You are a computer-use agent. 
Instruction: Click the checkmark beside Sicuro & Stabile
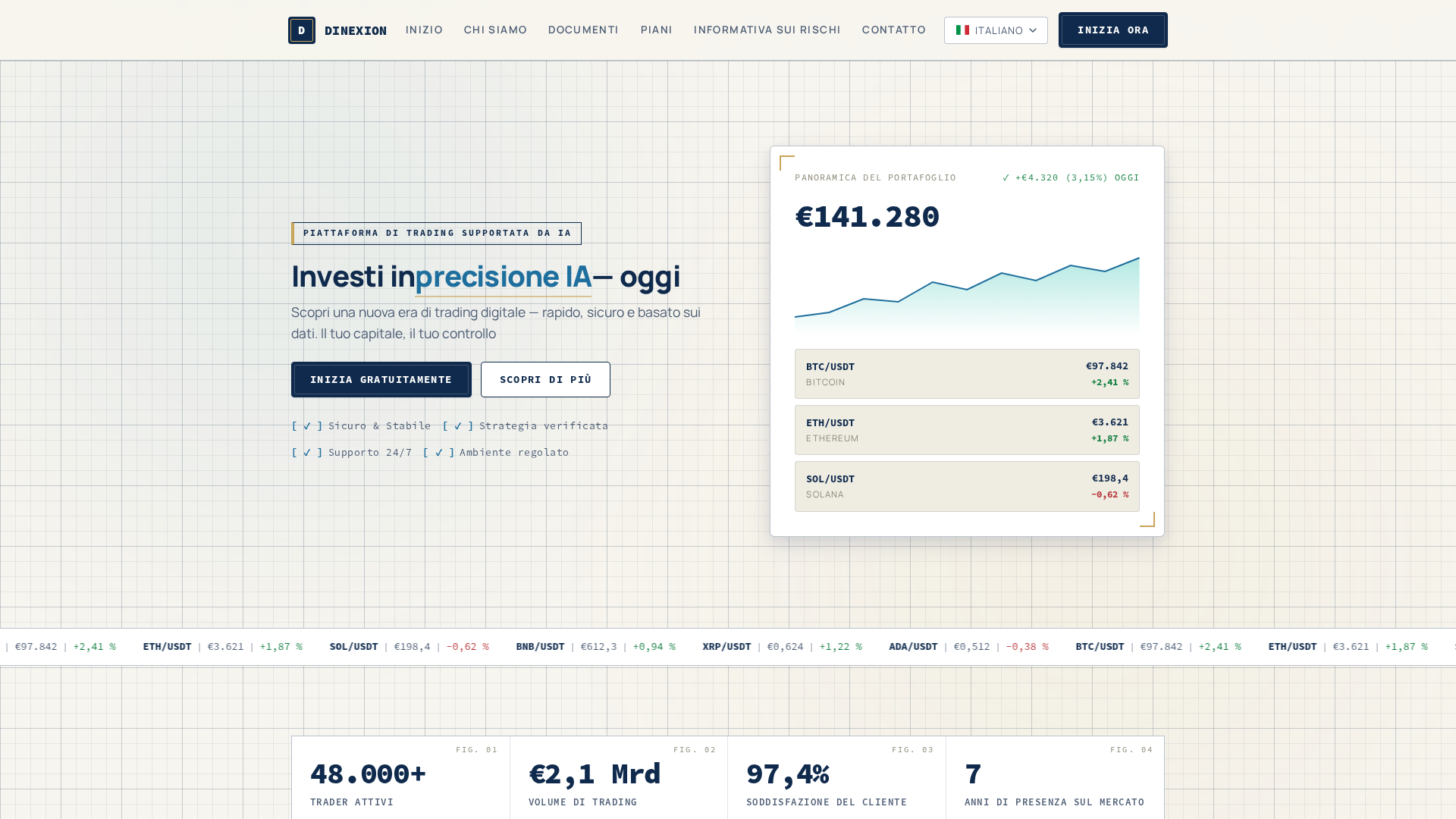[x=307, y=426]
